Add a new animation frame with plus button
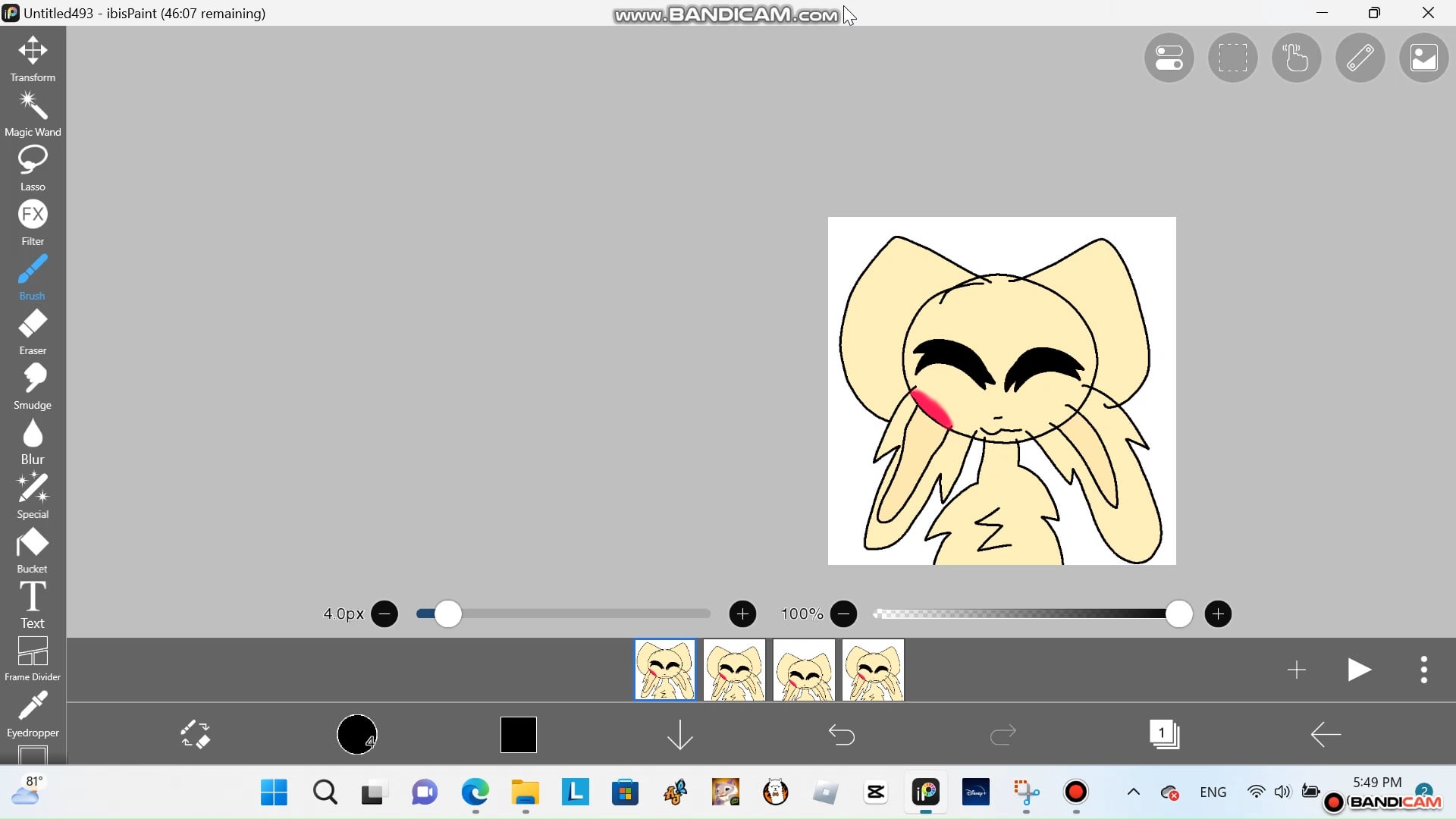 pos(1297,670)
